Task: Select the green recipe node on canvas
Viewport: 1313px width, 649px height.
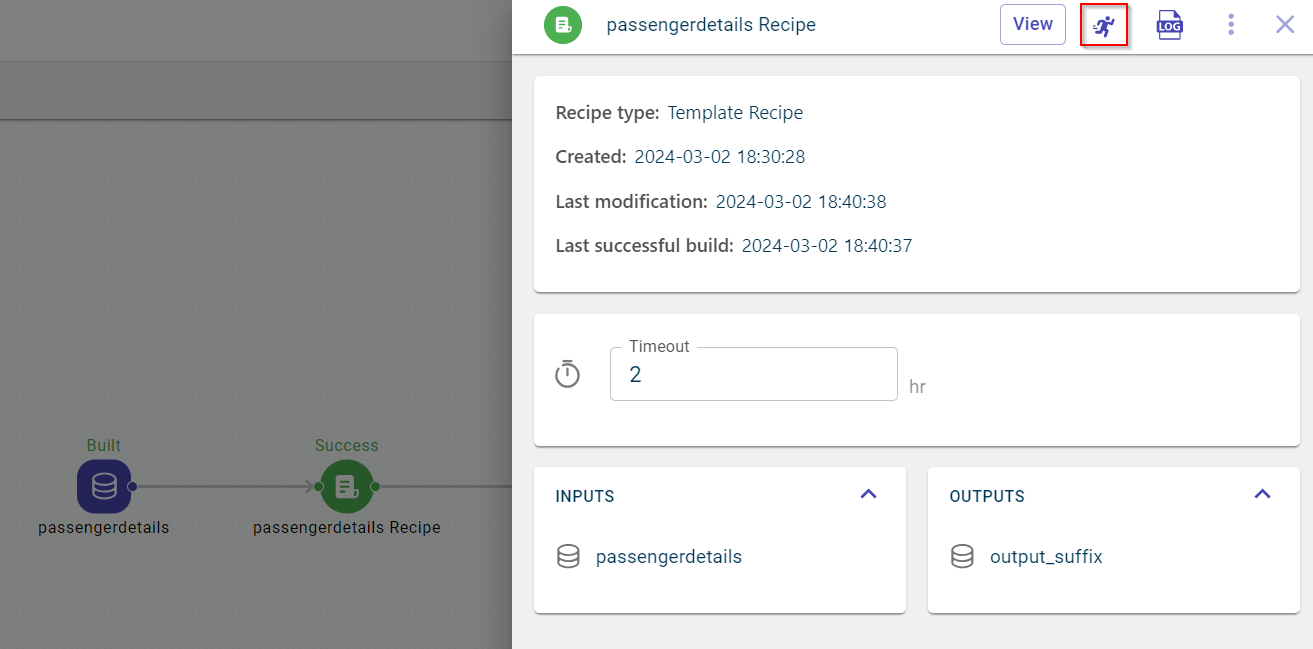Action: click(x=346, y=487)
